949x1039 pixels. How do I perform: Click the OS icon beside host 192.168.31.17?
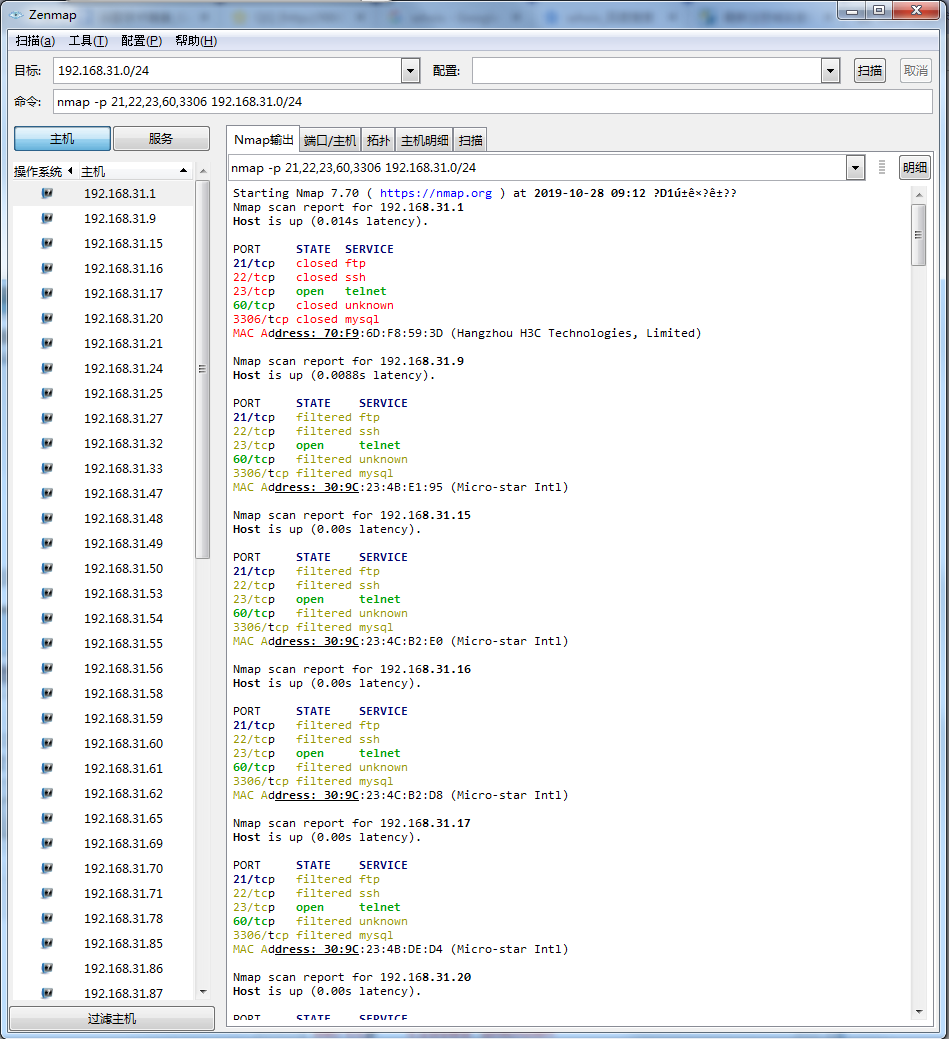coord(47,294)
